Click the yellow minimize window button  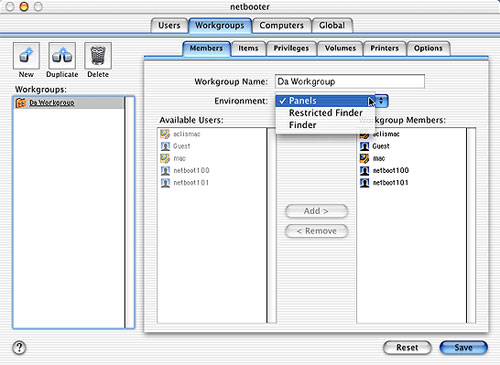[x=24, y=6]
